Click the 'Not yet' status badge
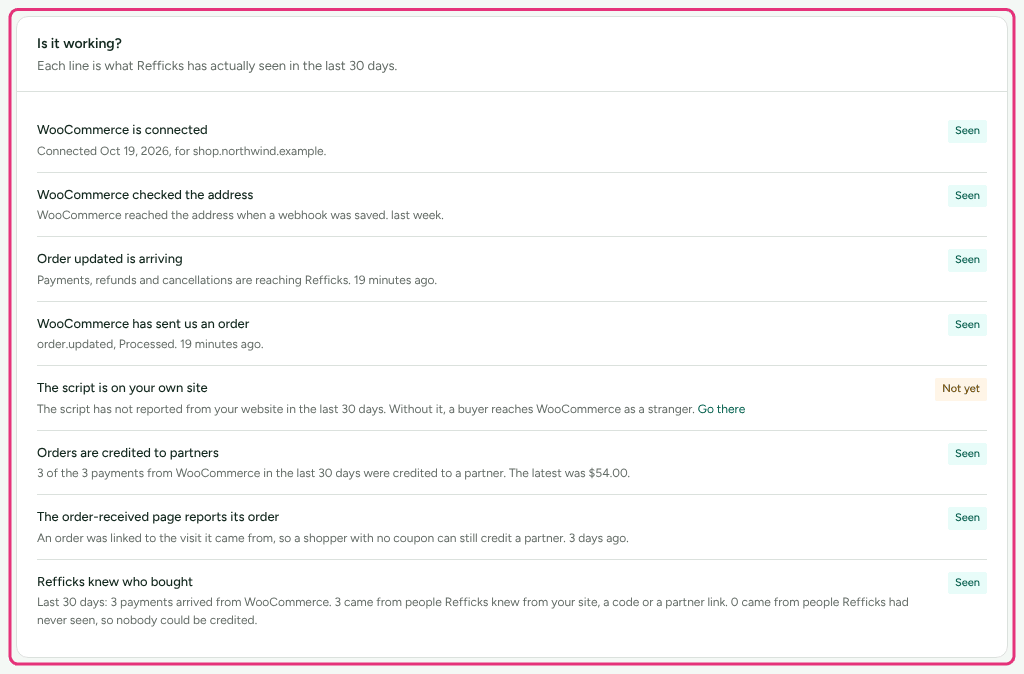Viewport: 1024px width, 674px height. click(961, 389)
